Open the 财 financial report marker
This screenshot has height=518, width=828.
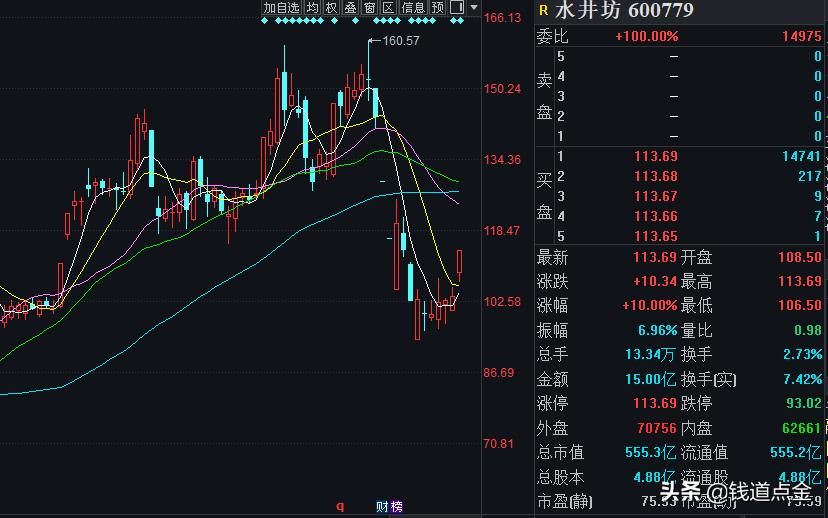click(x=382, y=507)
